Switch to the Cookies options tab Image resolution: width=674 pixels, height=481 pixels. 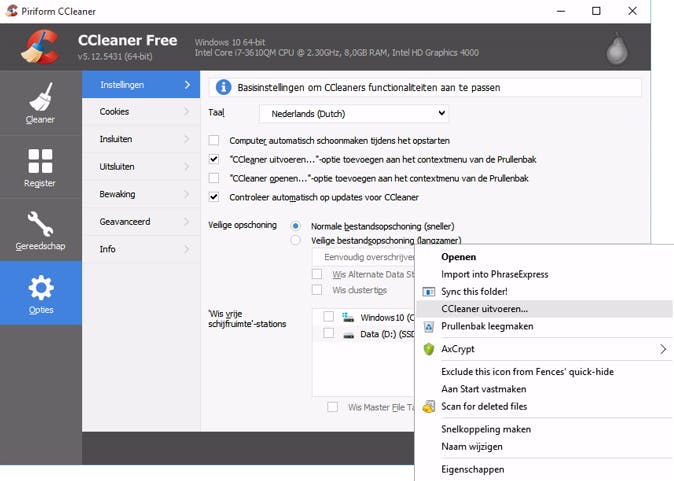[141, 112]
